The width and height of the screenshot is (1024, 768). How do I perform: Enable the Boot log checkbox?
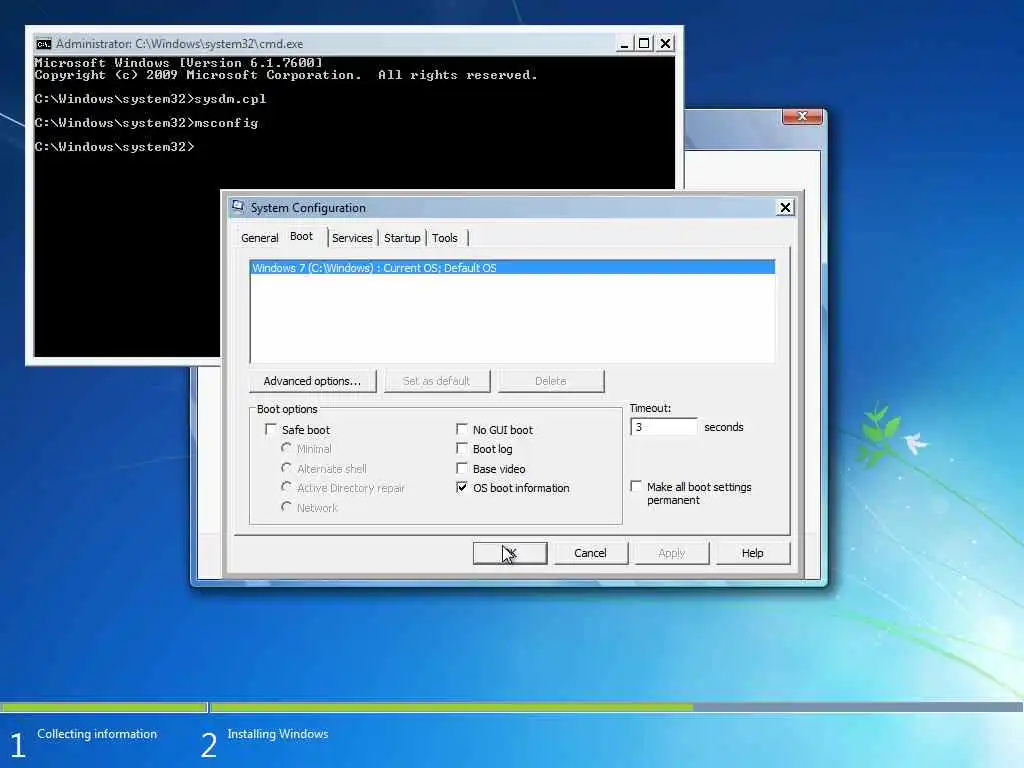pyautogui.click(x=462, y=449)
